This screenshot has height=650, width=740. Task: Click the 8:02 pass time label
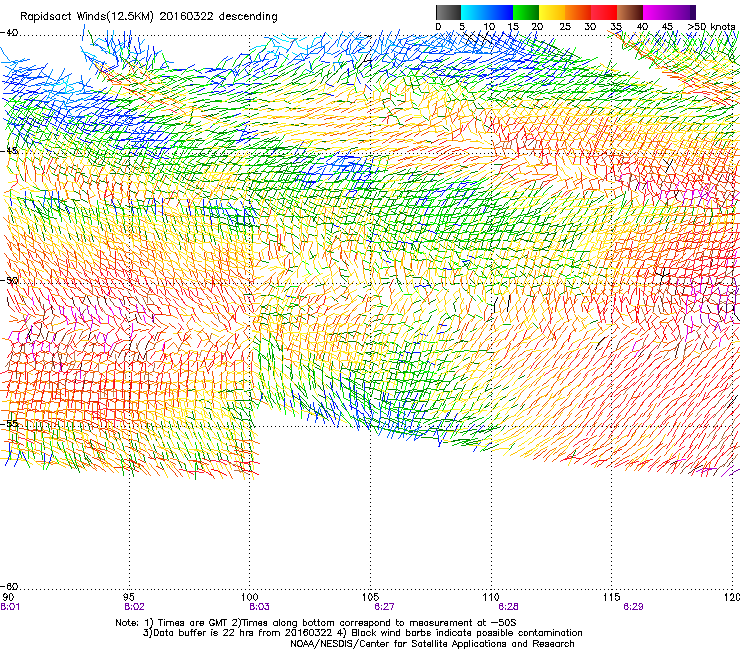pos(135,607)
